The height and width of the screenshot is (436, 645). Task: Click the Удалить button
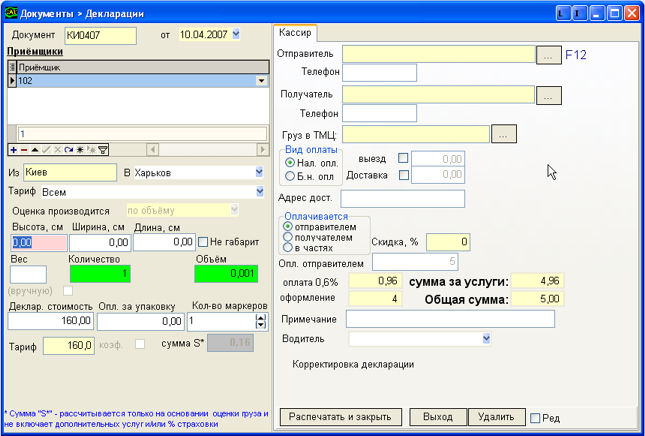[x=497, y=417]
